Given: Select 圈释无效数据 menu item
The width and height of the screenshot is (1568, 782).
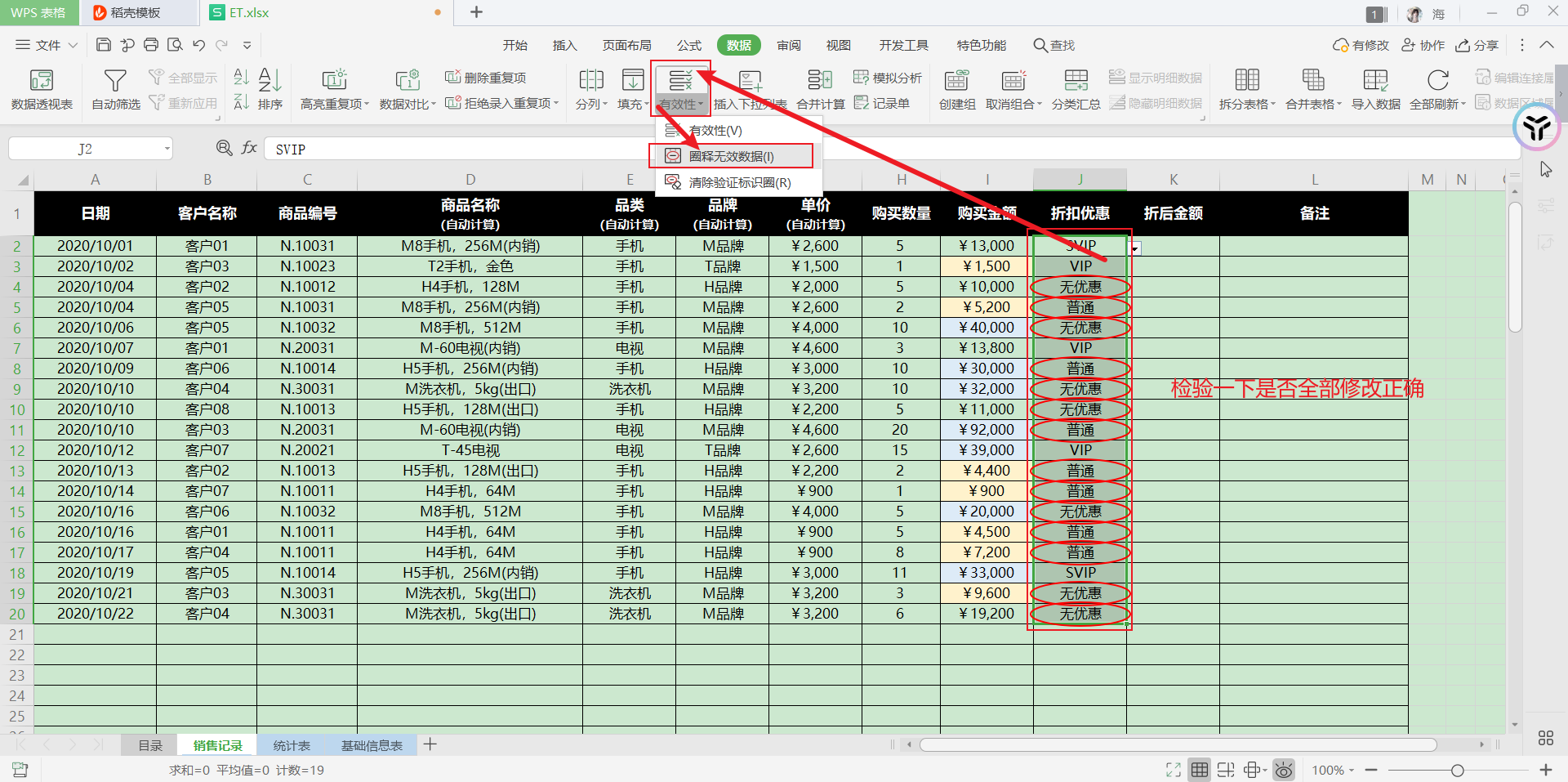Looking at the screenshot, I should pos(731,156).
